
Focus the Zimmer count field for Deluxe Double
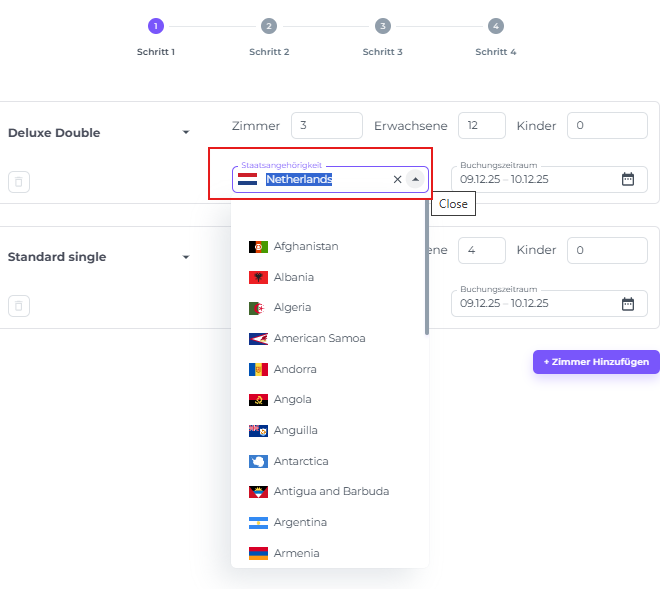tap(326, 126)
